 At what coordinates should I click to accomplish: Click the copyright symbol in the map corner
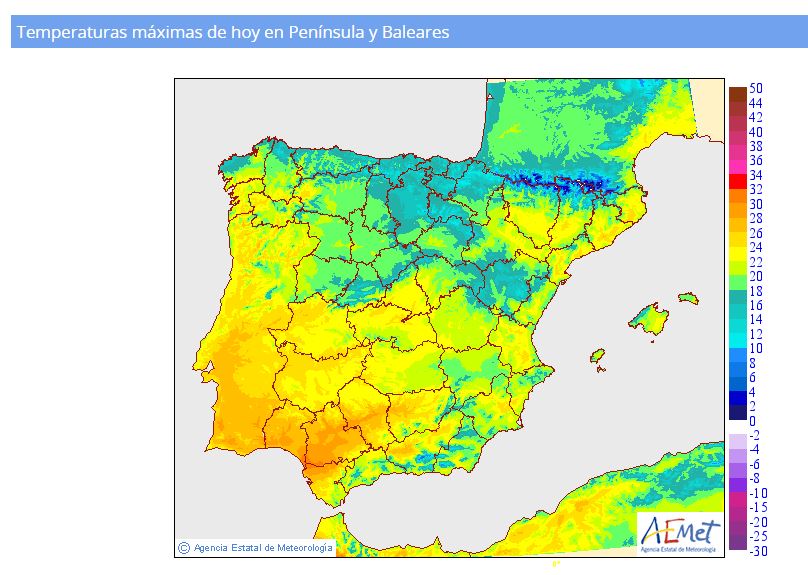click(183, 547)
